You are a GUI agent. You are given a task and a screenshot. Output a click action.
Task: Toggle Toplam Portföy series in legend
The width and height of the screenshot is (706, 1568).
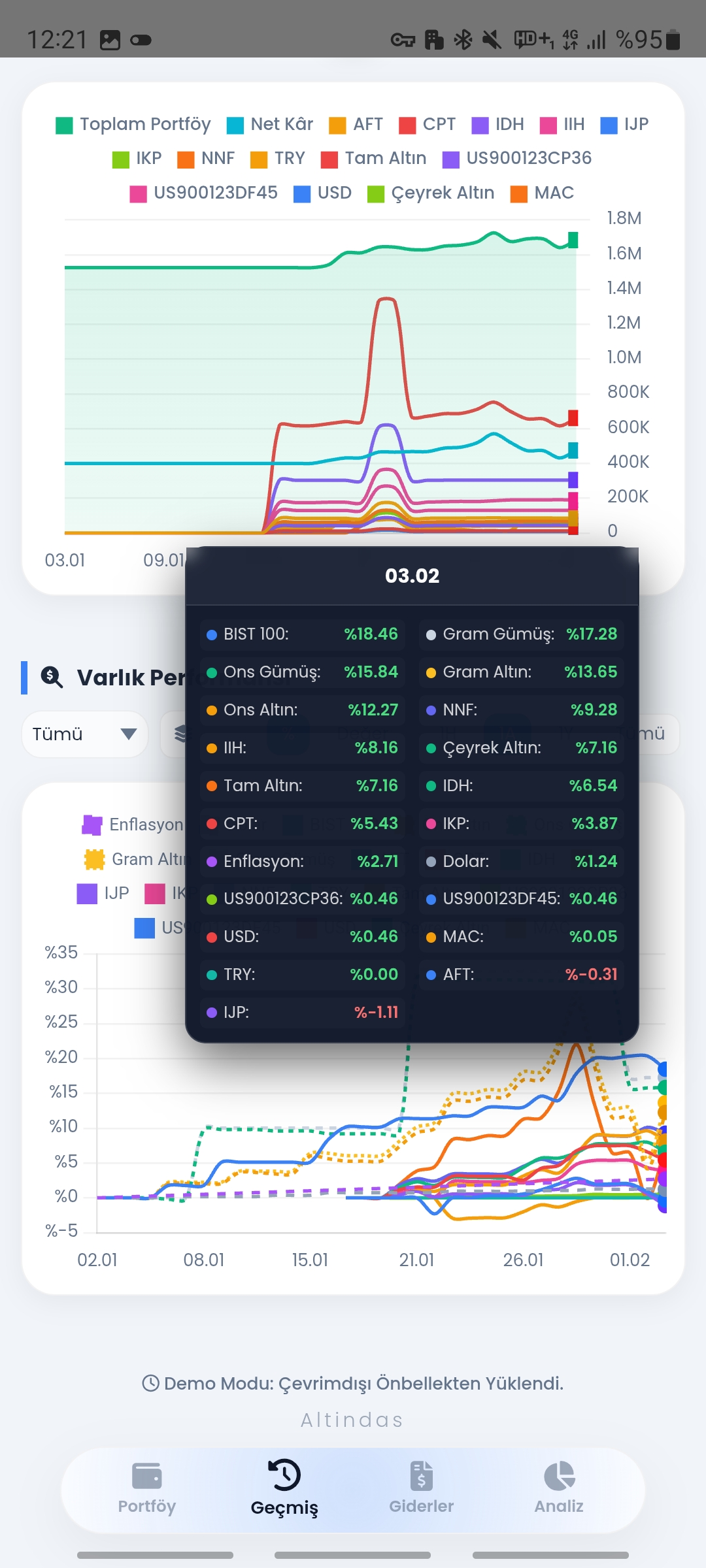click(x=133, y=124)
